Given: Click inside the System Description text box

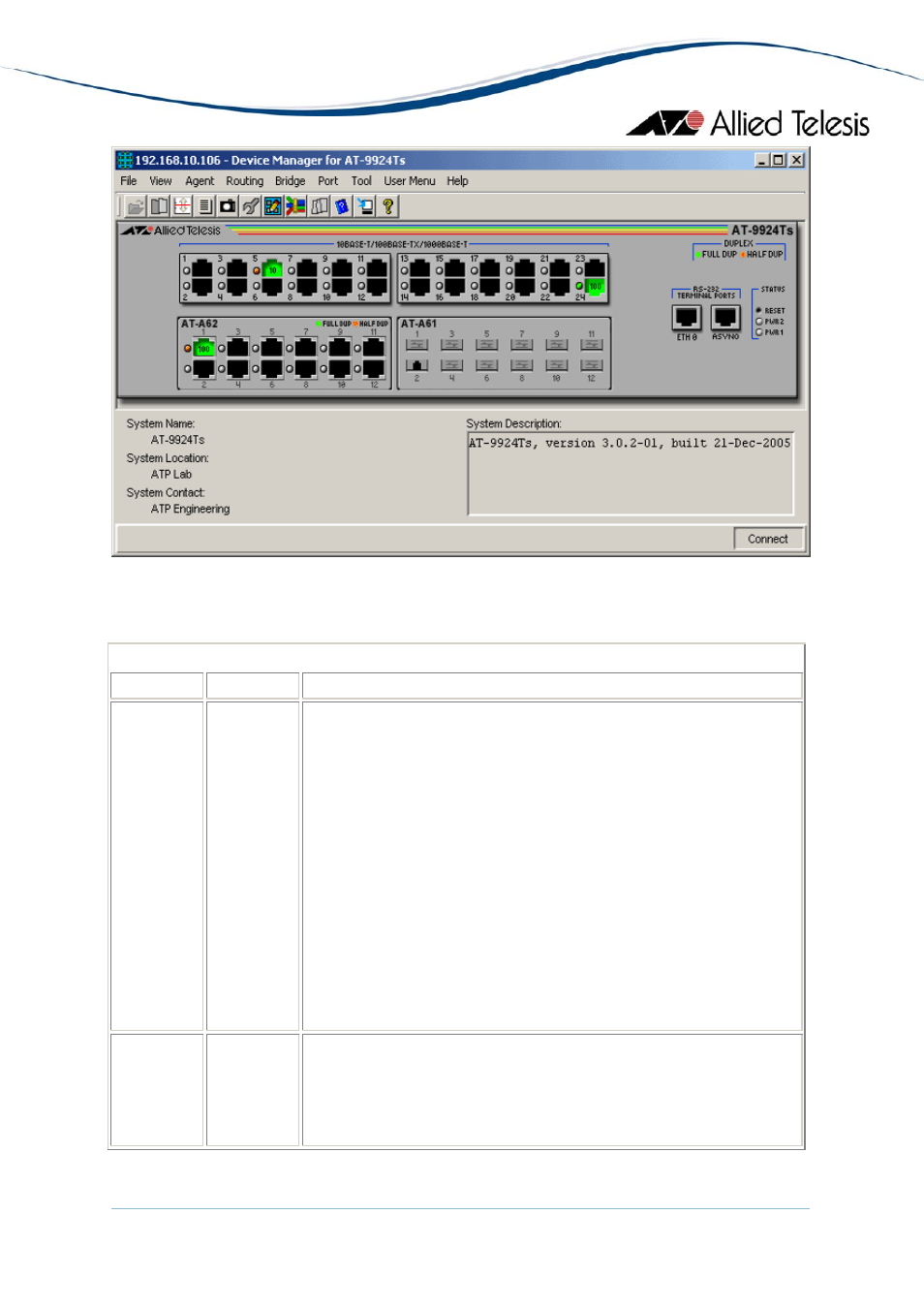Looking at the screenshot, I should [631, 474].
